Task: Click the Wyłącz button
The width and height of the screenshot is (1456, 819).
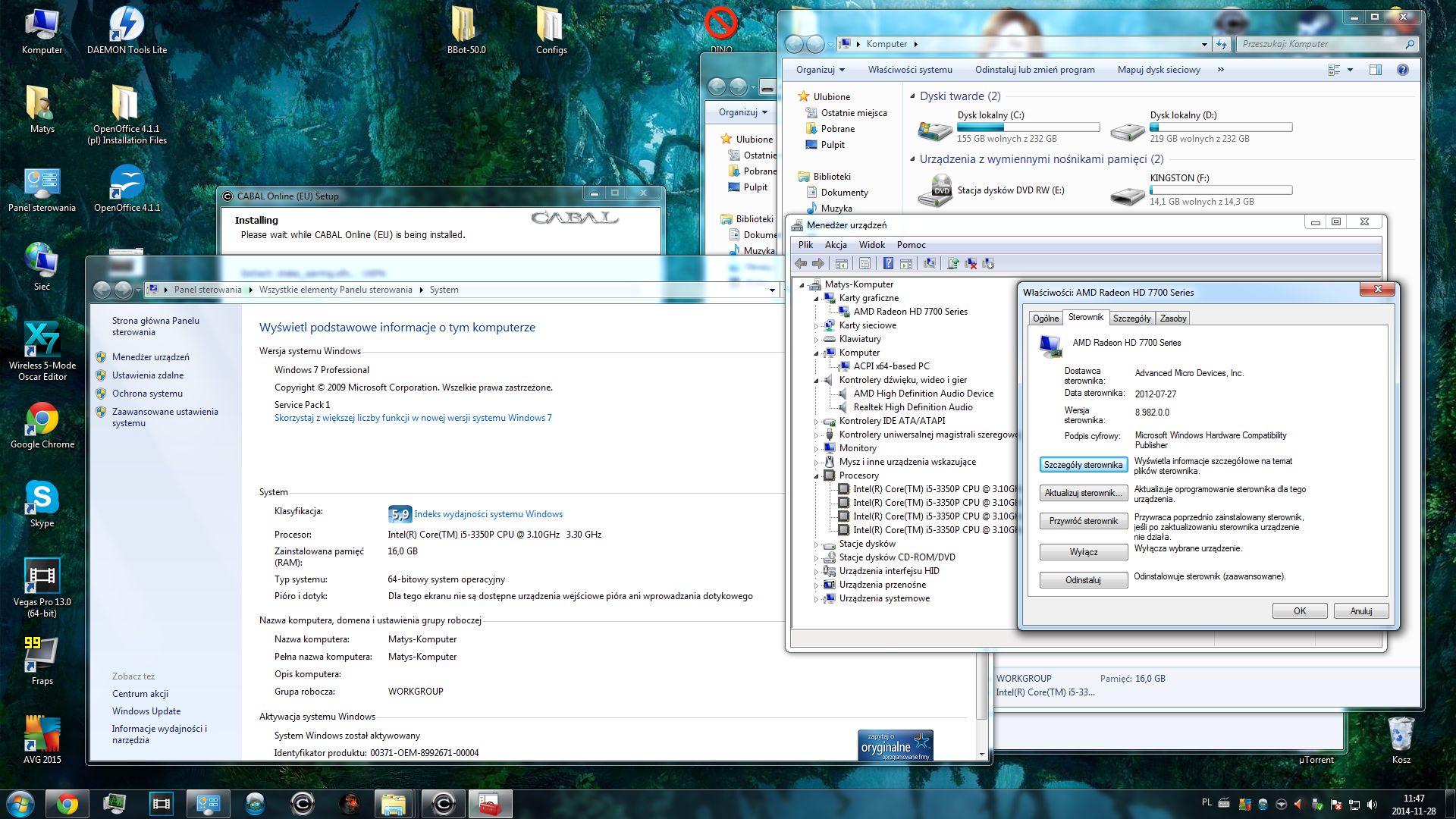Action: (1083, 552)
